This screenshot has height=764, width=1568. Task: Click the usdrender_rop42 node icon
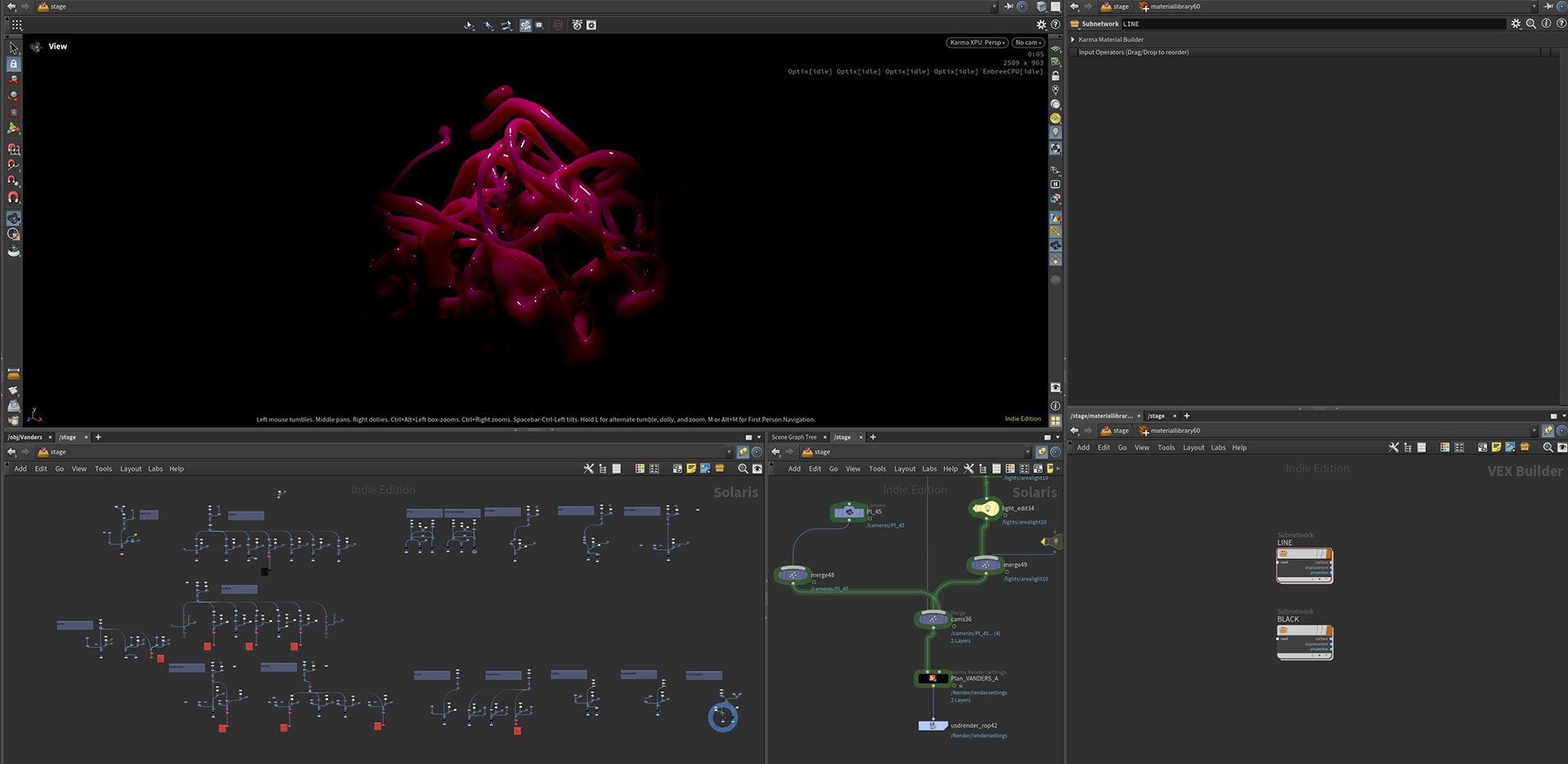[x=933, y=726]
